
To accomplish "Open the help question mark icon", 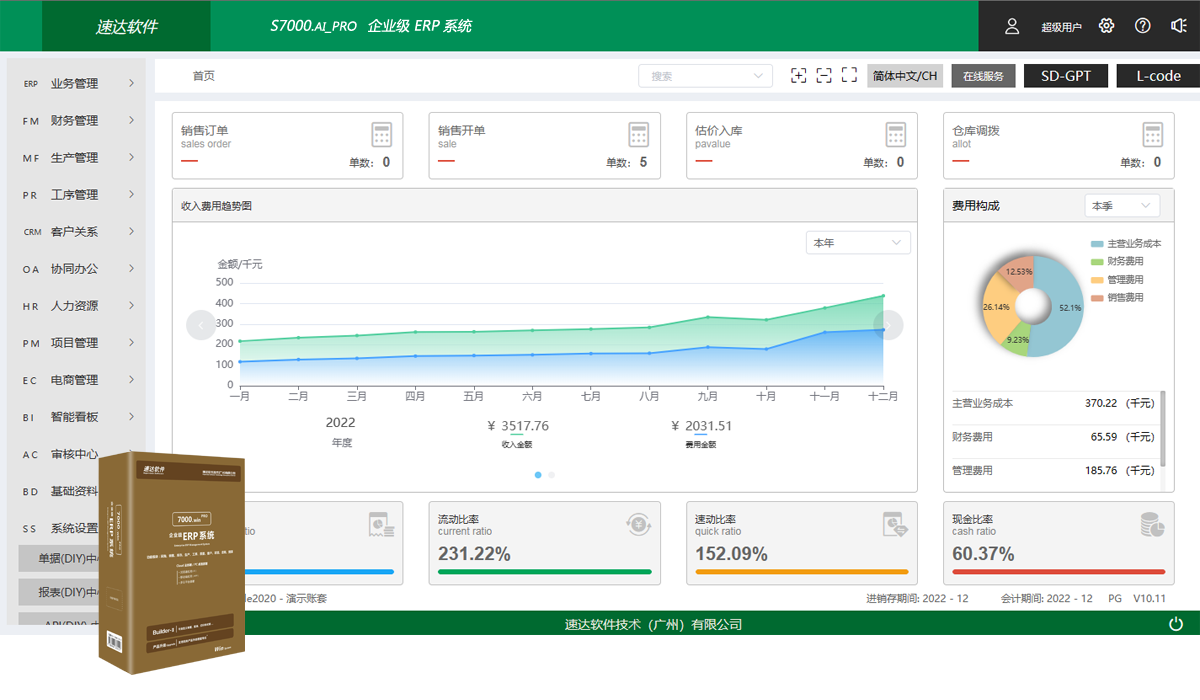I will click(x=1143, y=26).
